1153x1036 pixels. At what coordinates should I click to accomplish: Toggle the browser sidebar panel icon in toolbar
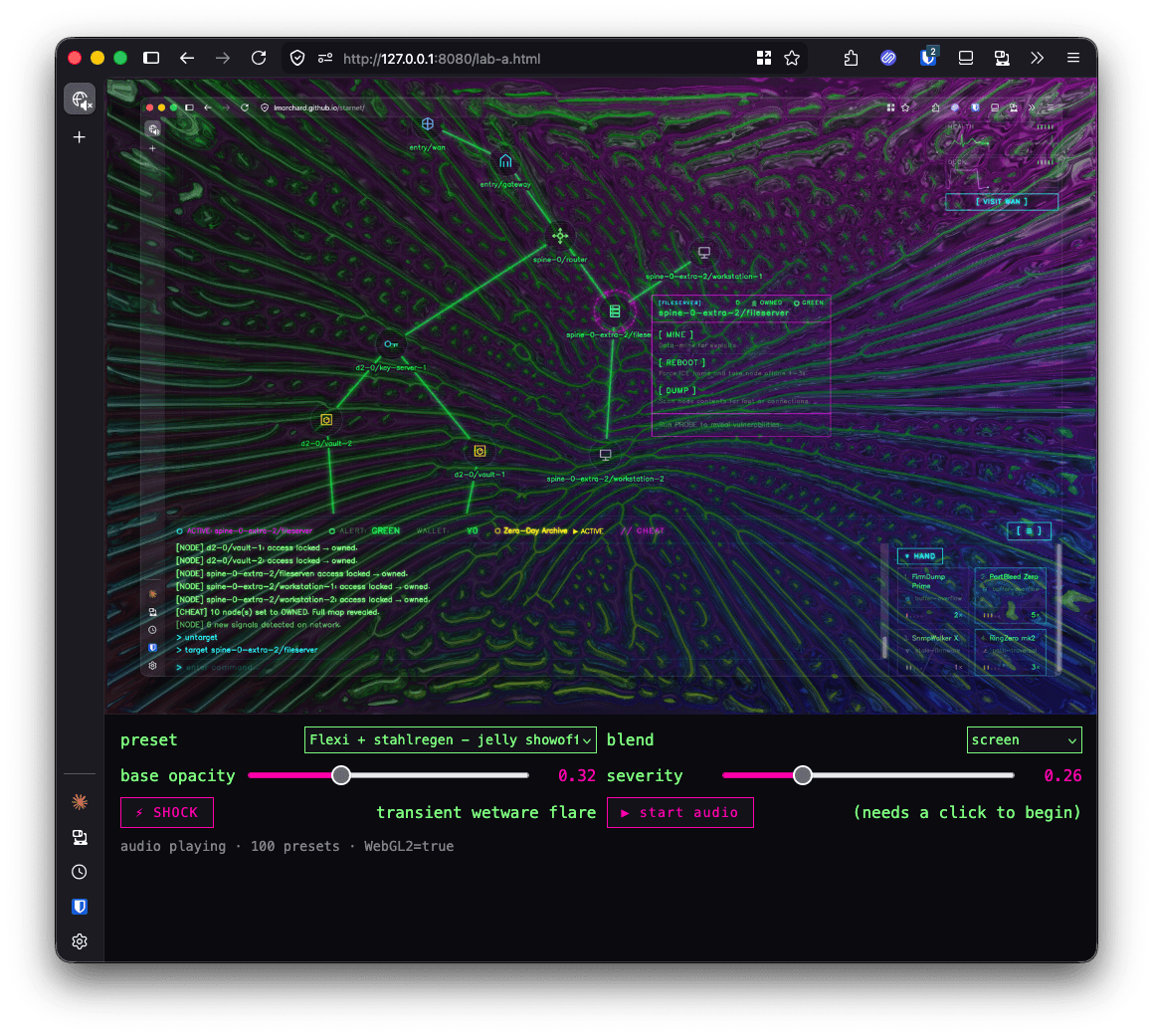151,58
